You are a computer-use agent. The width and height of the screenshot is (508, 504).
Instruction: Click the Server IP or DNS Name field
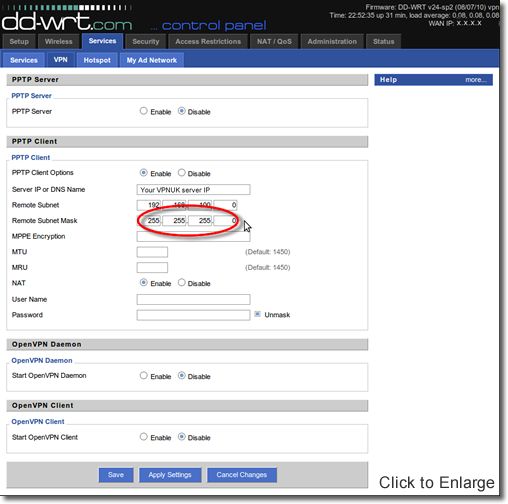click(x=193, y=190)
